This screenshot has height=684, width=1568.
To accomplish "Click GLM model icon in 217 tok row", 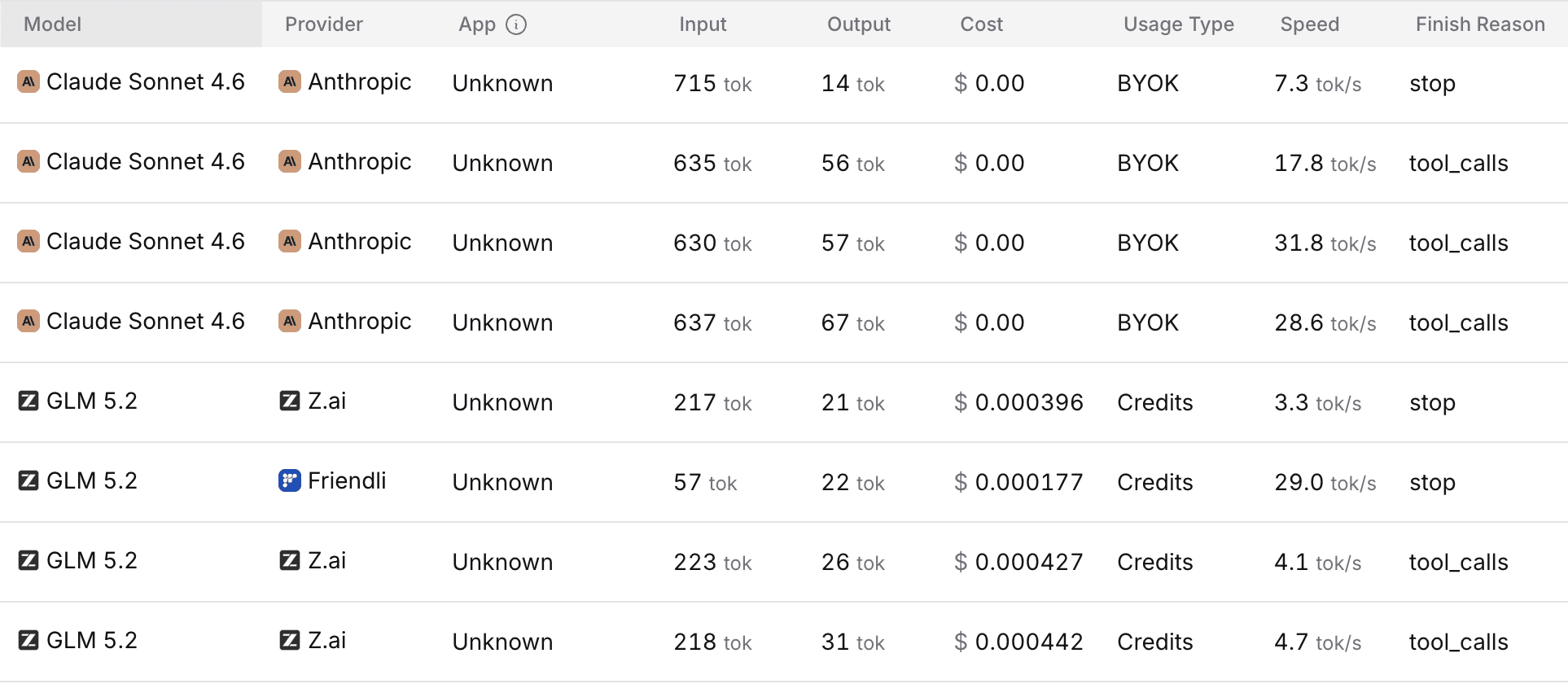I will [28, 401].
